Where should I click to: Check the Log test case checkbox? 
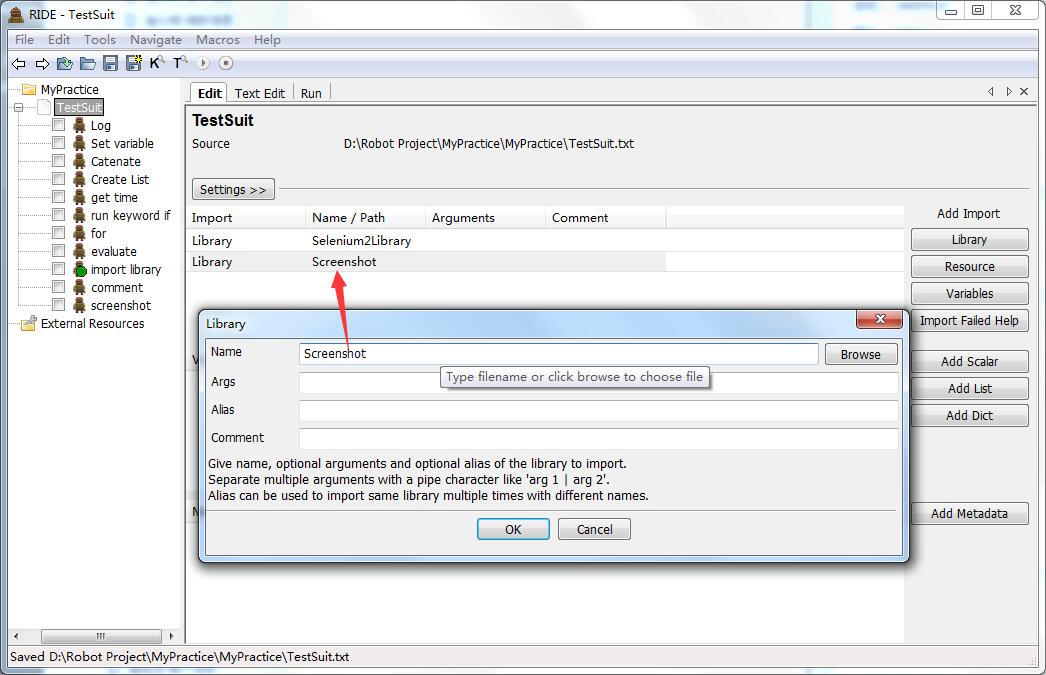click(x=59, y=125)
